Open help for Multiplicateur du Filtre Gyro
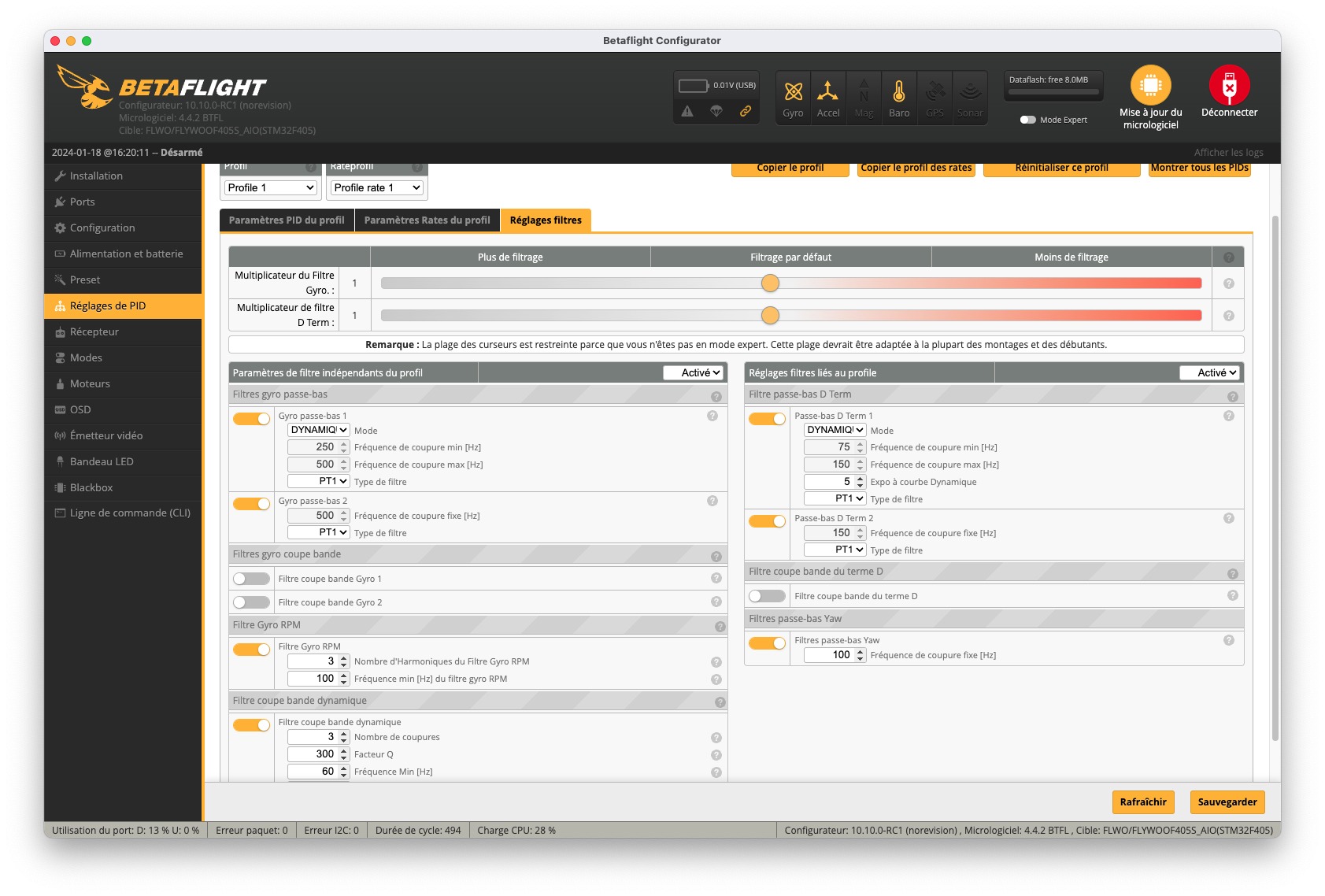The width and height of the screenshot is (1325, 896). pos(1228,283)
